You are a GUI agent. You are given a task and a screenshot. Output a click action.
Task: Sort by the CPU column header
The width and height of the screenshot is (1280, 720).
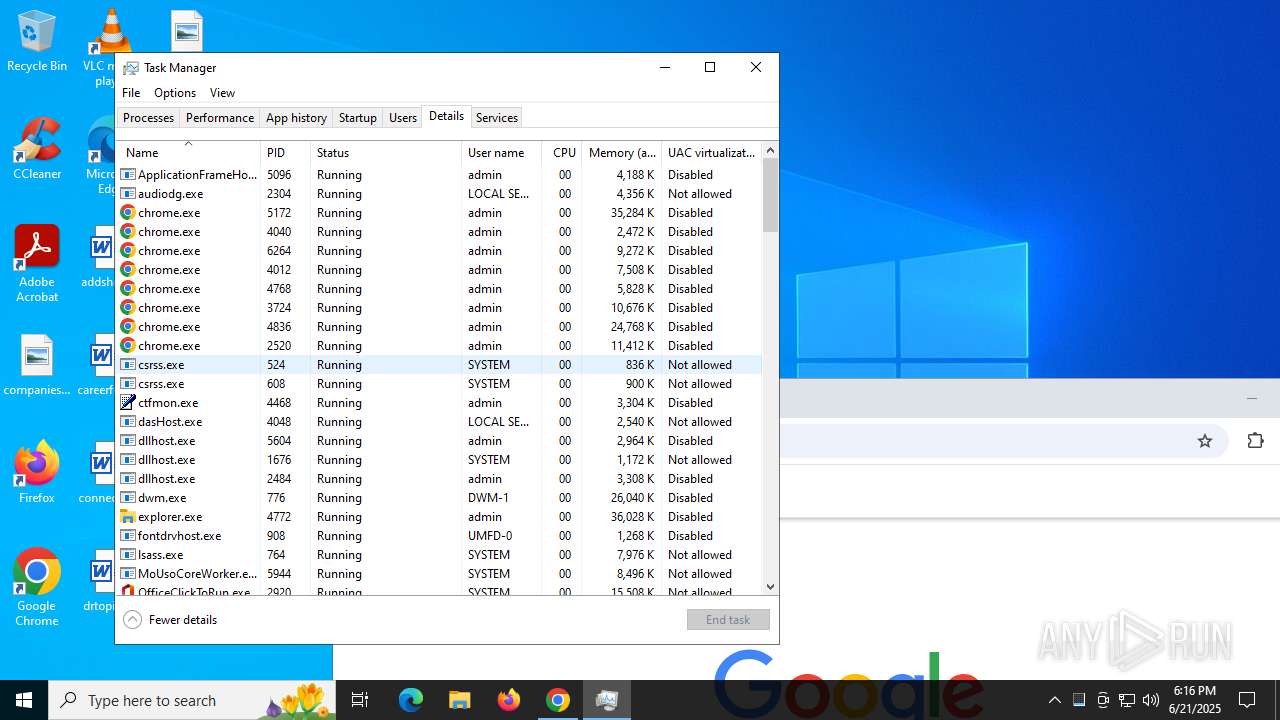pos(564,153)
